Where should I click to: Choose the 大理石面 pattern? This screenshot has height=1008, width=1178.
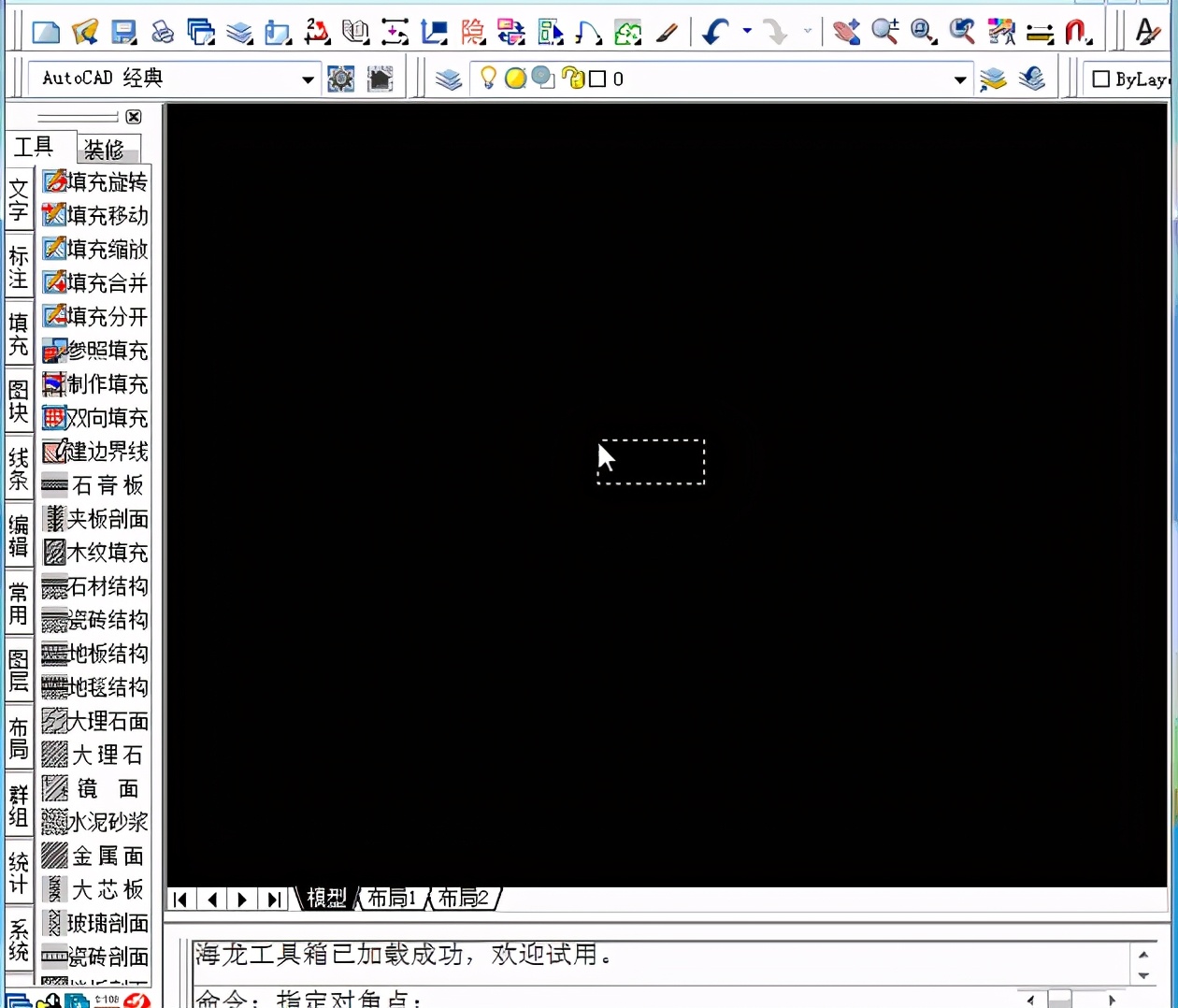pyautogui.click(x=95, y=721)
